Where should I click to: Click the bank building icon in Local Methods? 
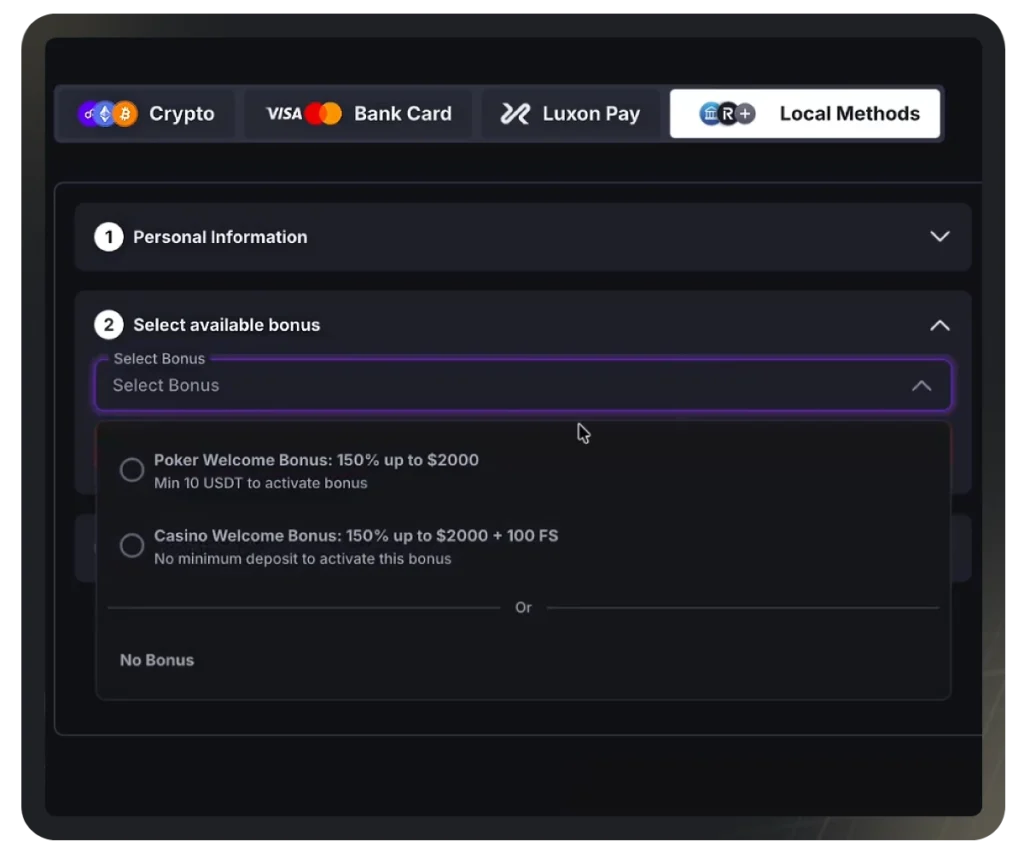click(x=710, y=114)
